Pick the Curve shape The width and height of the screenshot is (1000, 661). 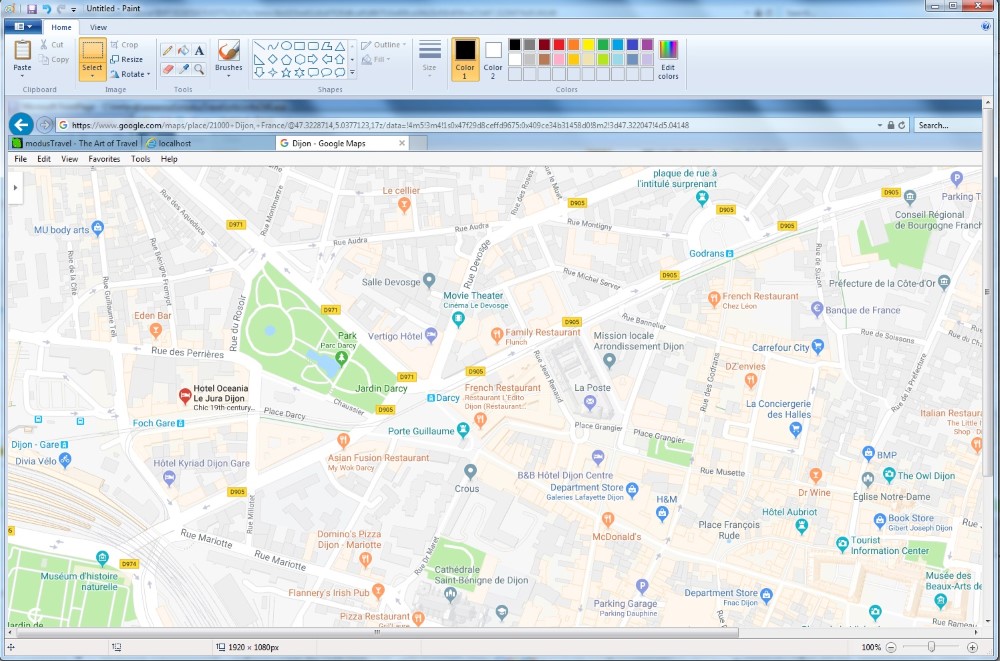click(273, 46)
